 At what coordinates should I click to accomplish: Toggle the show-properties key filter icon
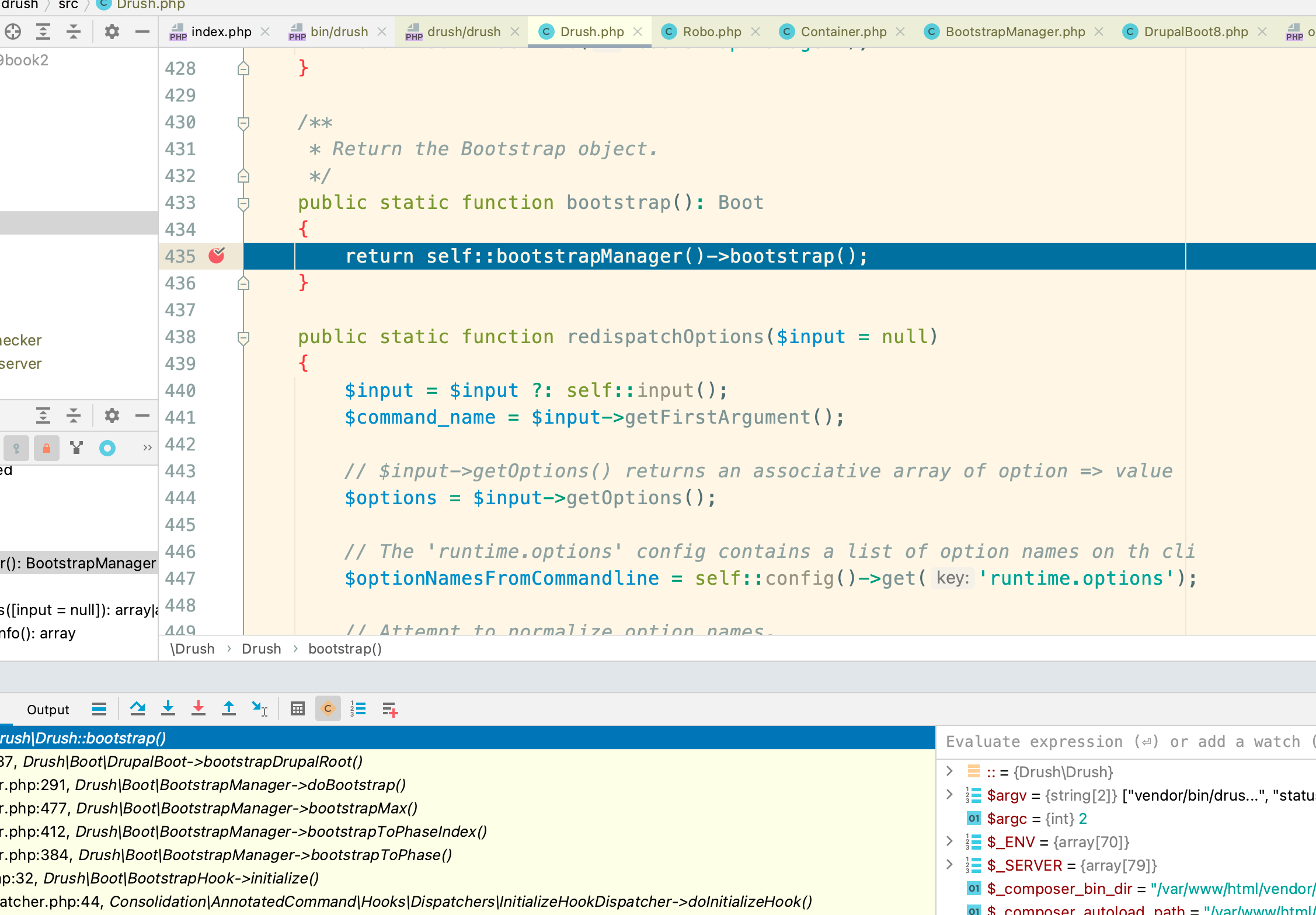(x=16, y=448)
